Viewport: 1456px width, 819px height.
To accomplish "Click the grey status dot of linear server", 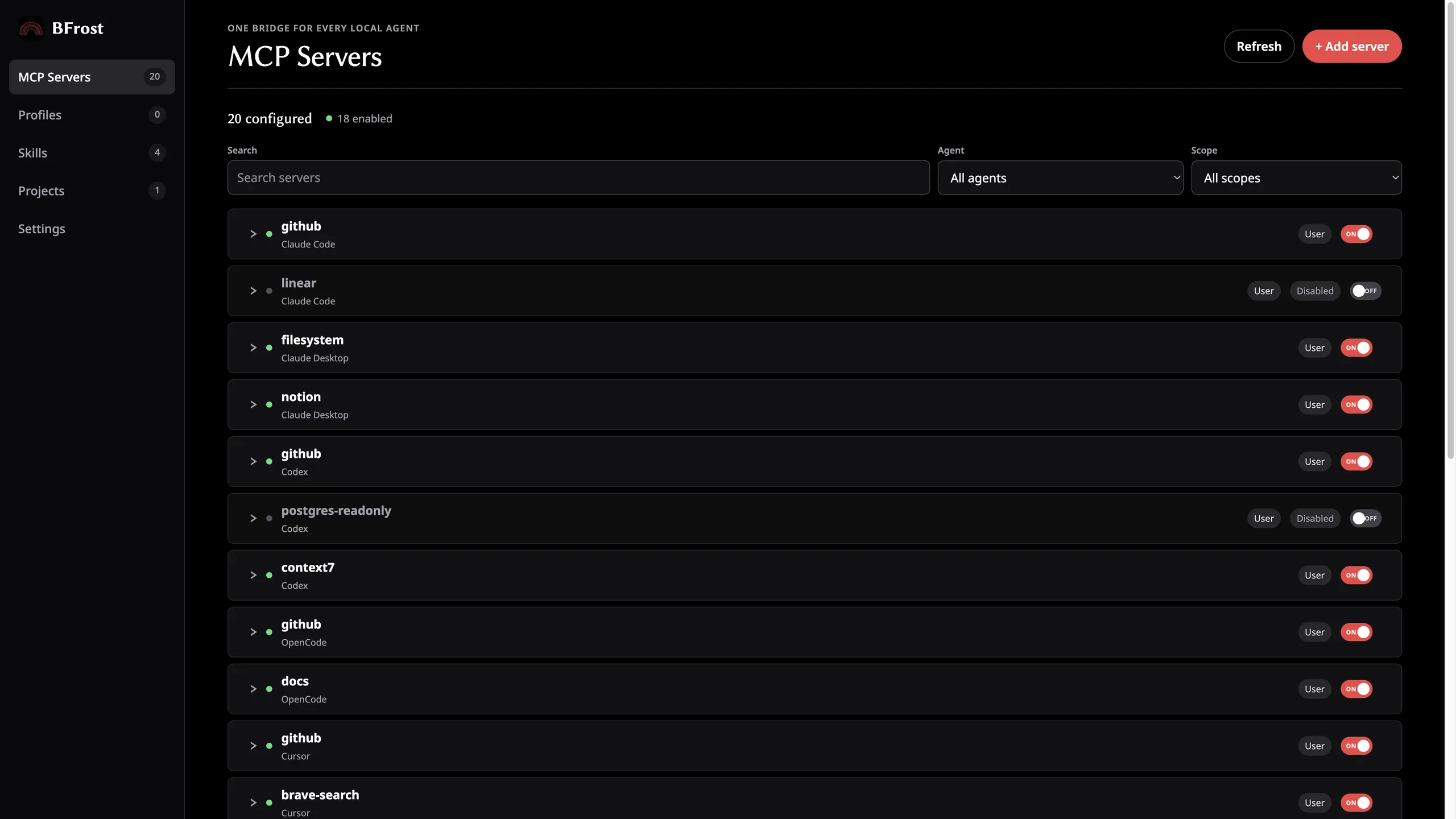I will pos(269,291).
